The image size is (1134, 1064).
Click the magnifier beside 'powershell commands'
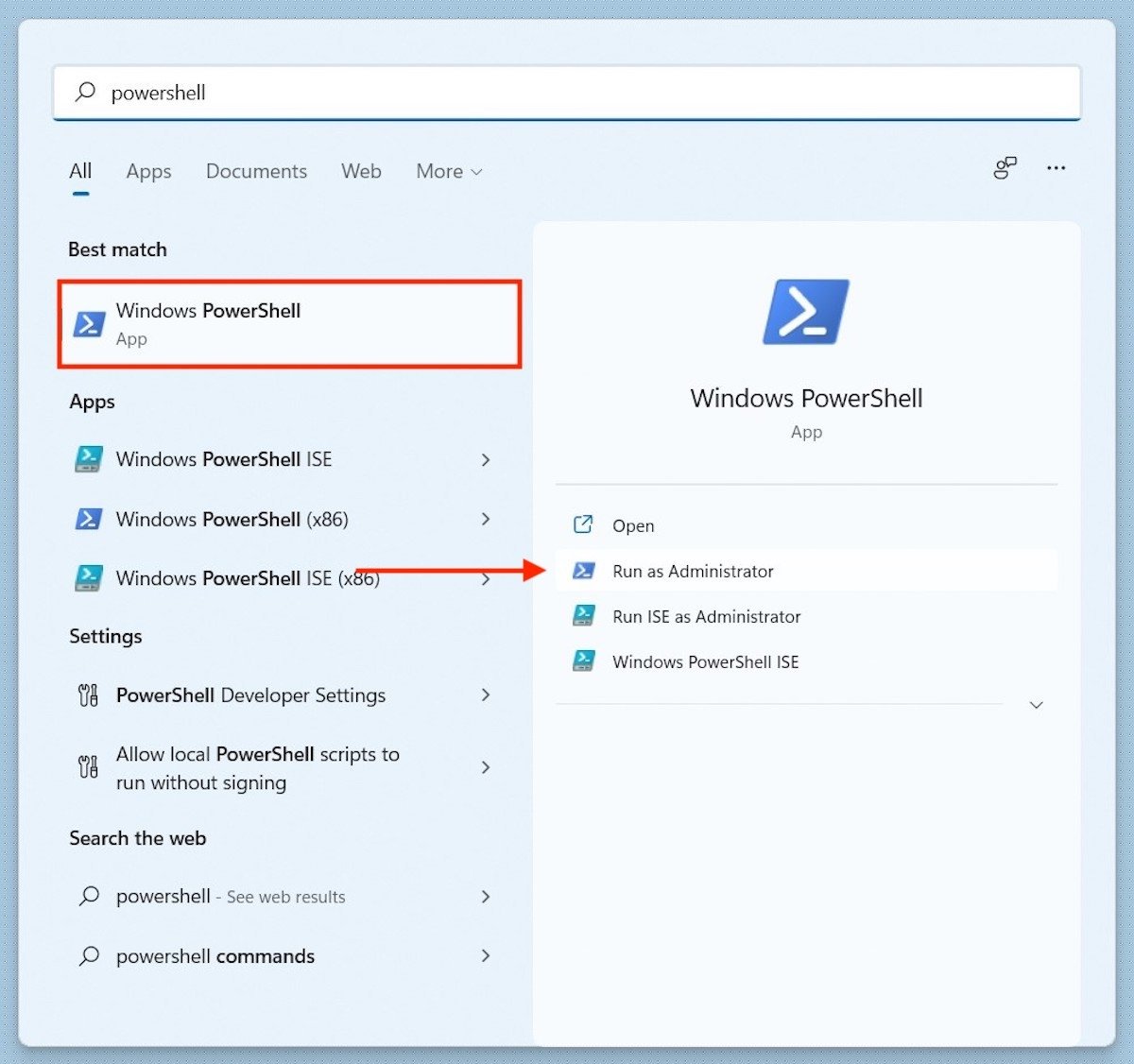coord(89,955)
